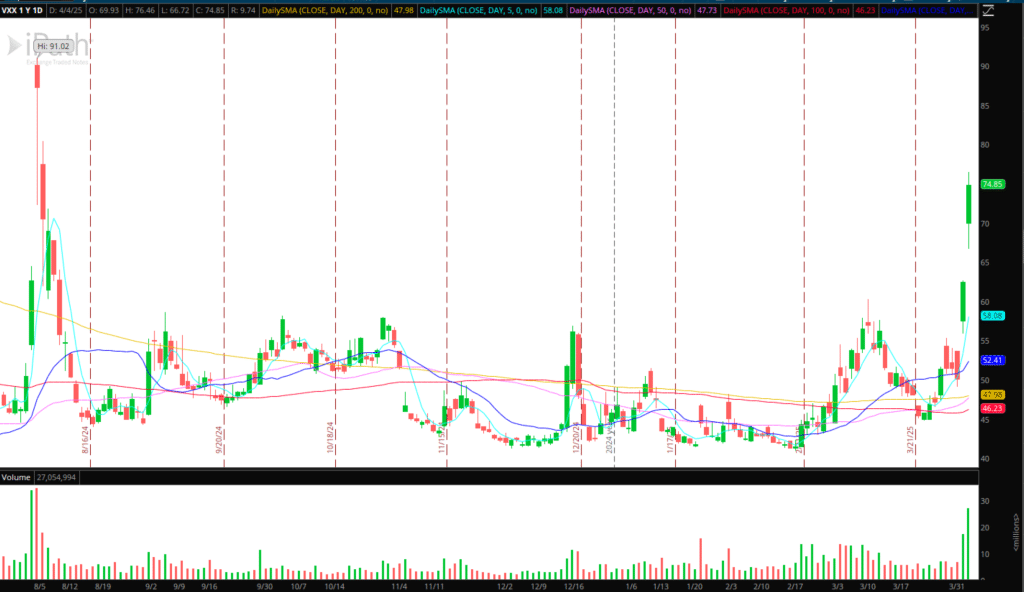Screen dimensions: 1024x592
Task: Click the blue 52.41 SMA price tag
Action: click(x=992, y=360)
